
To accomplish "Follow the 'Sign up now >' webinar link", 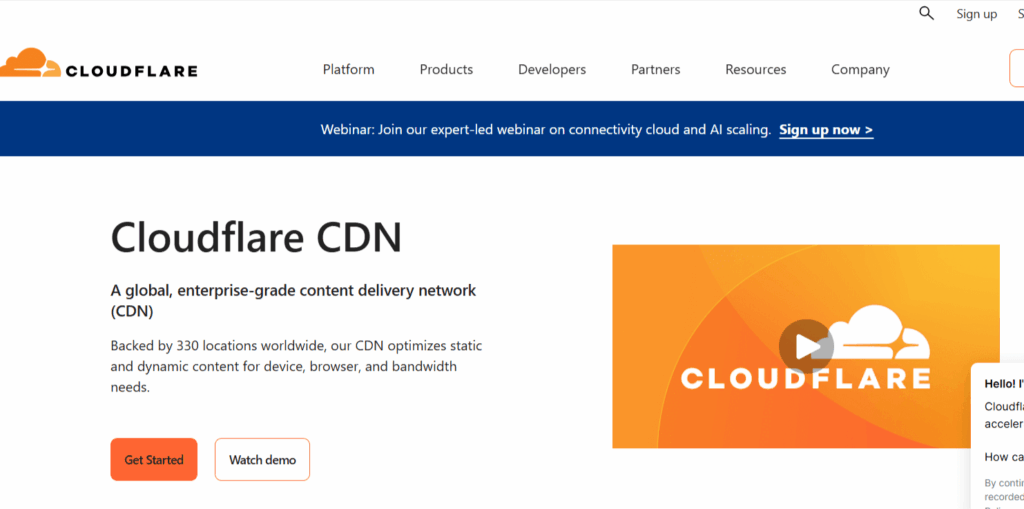I will pyautogui.click(x=826, y=129).
